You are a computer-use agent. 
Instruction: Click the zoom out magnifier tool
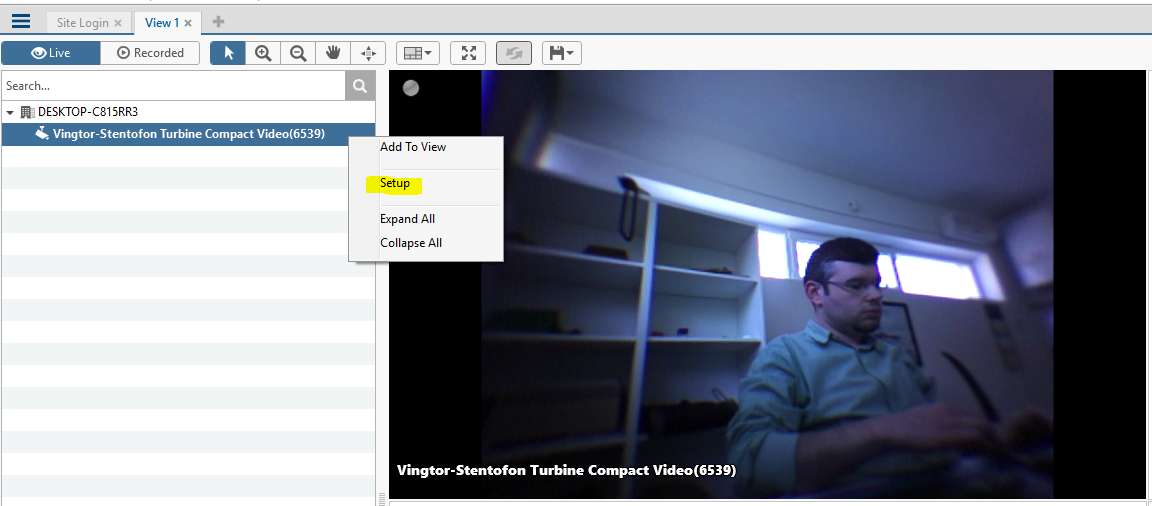298,53
